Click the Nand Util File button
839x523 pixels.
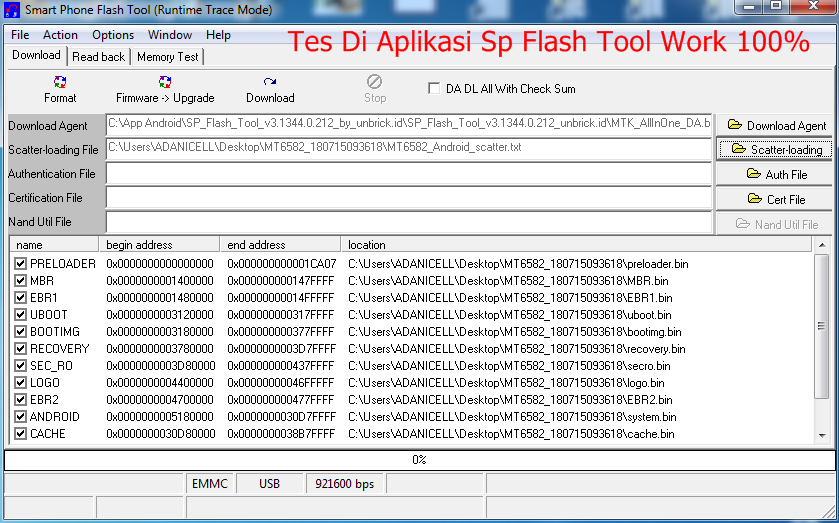point(774,224)
